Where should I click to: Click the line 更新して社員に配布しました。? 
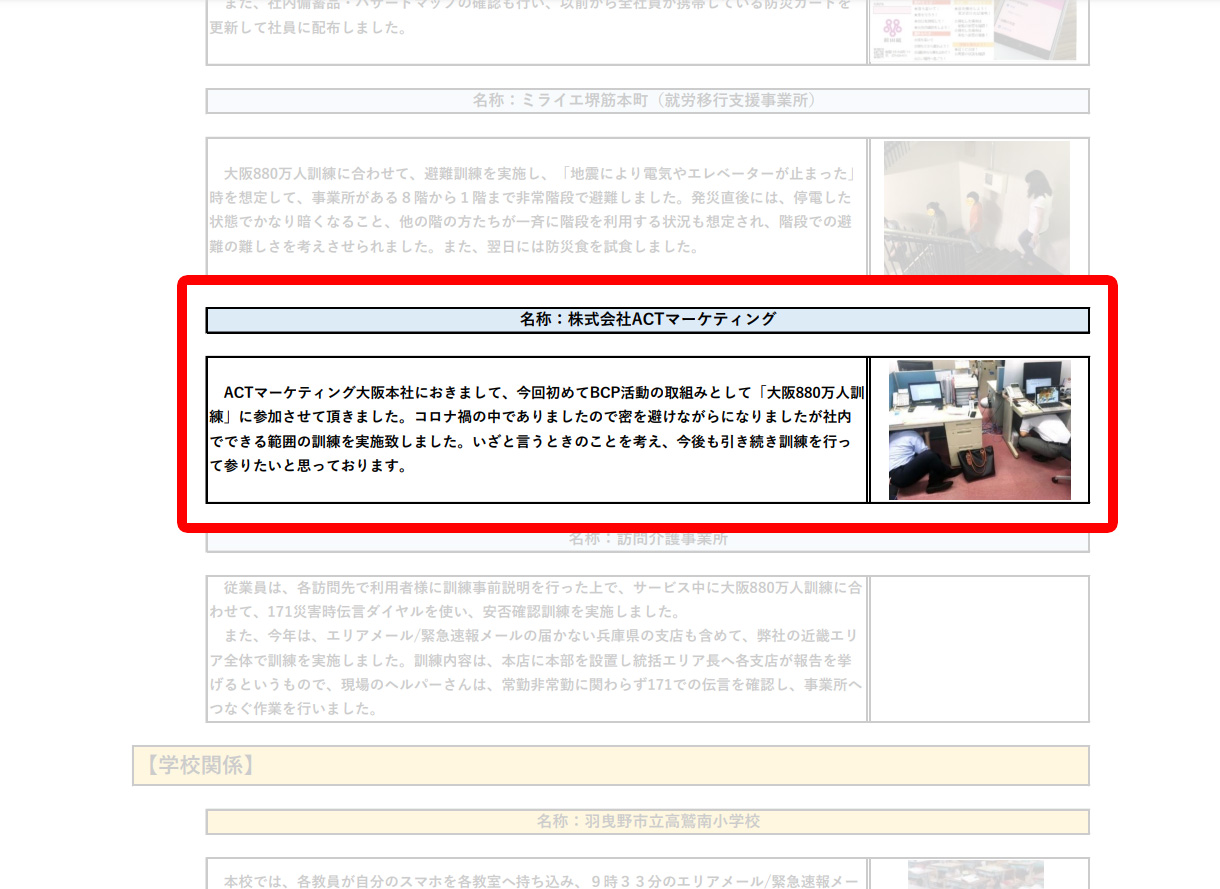309,27
